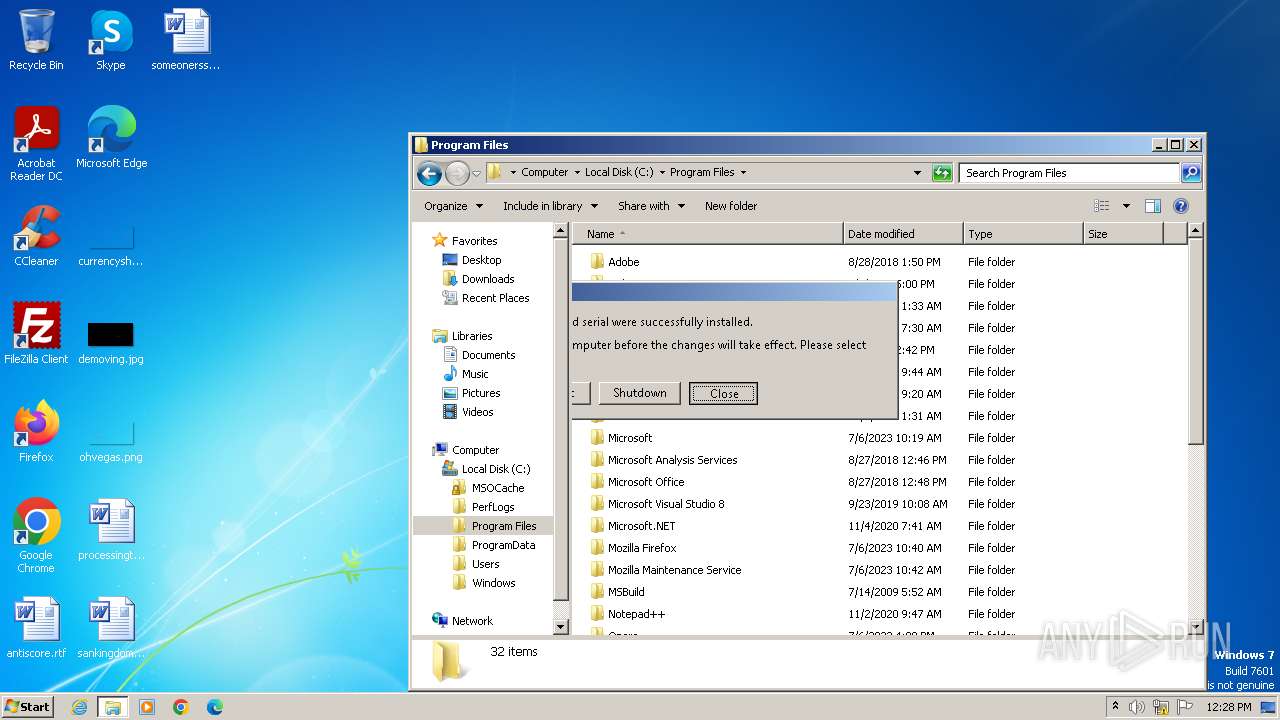The width and height of the screenshot is (1280, 720).
Task: Select the sankingdom Word document icon
Action: [110, 627]
